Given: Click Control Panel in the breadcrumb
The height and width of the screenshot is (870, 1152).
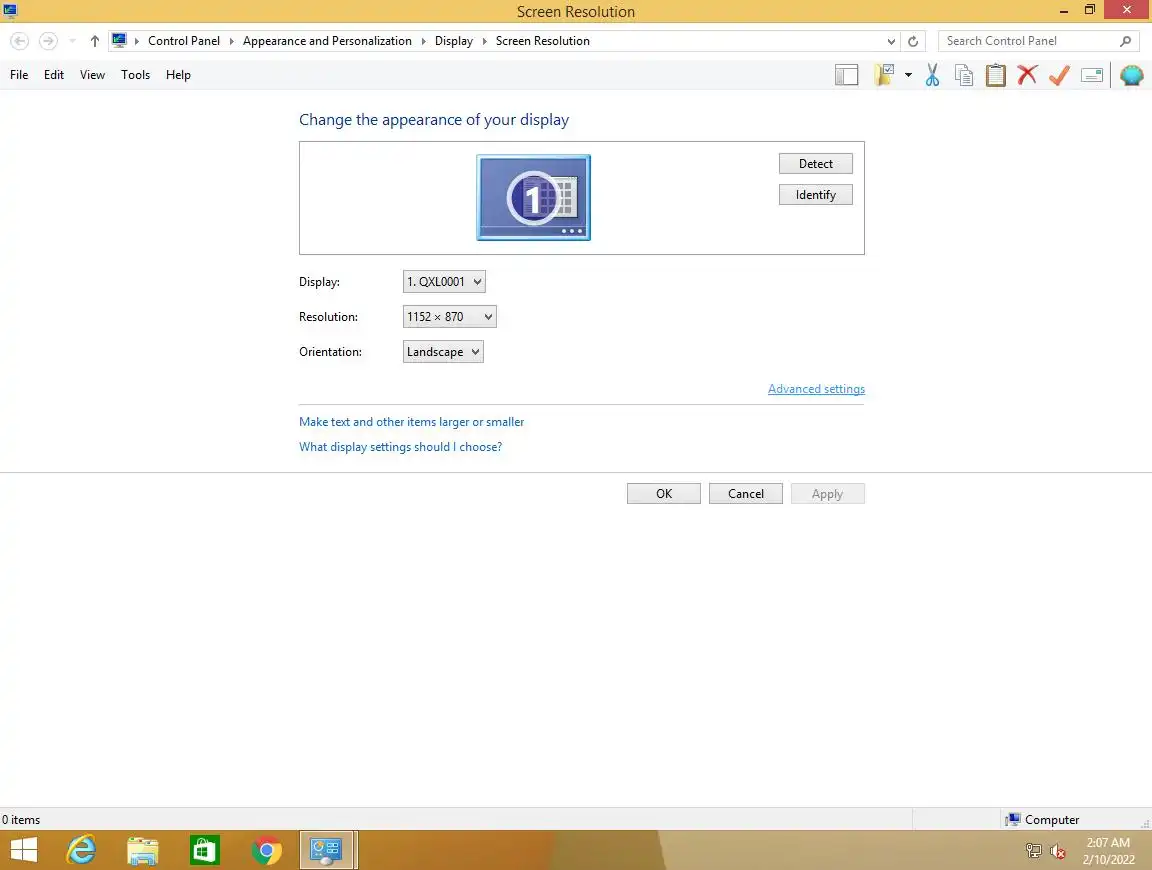Looking at the screenshot, I should click(184, 41).
